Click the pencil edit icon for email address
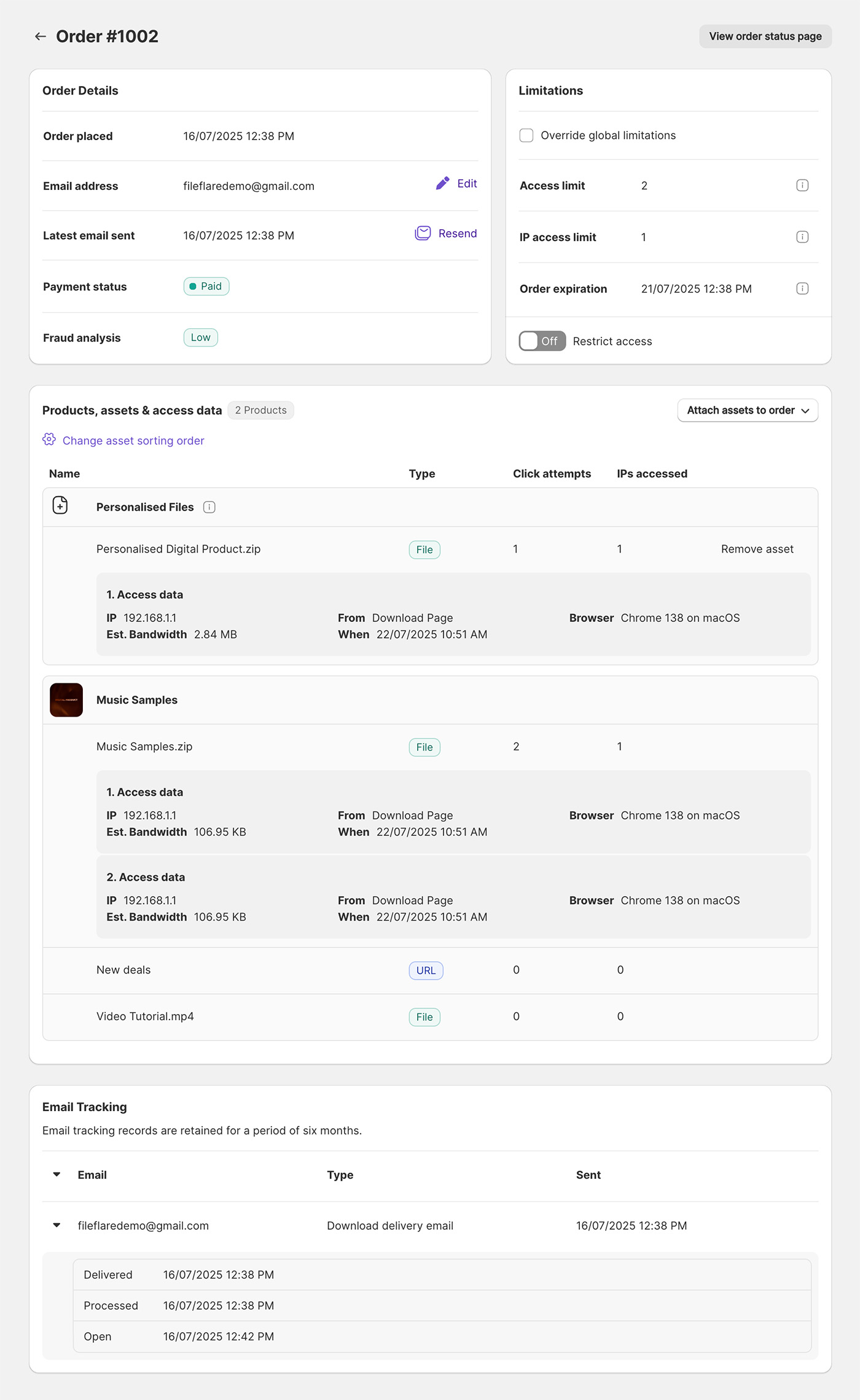This screenshot has height=1400, width=860. coord(442,184)
